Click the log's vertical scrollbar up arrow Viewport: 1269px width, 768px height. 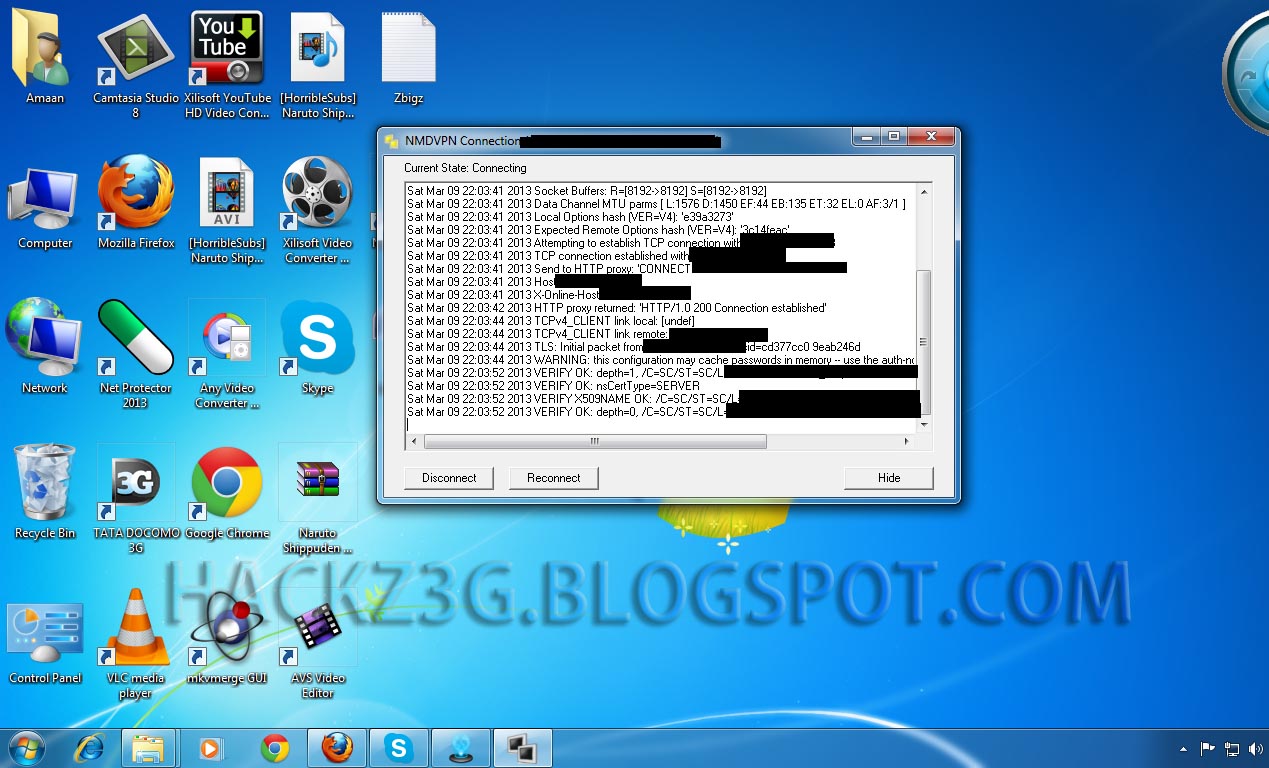click(x=924, y=191)
